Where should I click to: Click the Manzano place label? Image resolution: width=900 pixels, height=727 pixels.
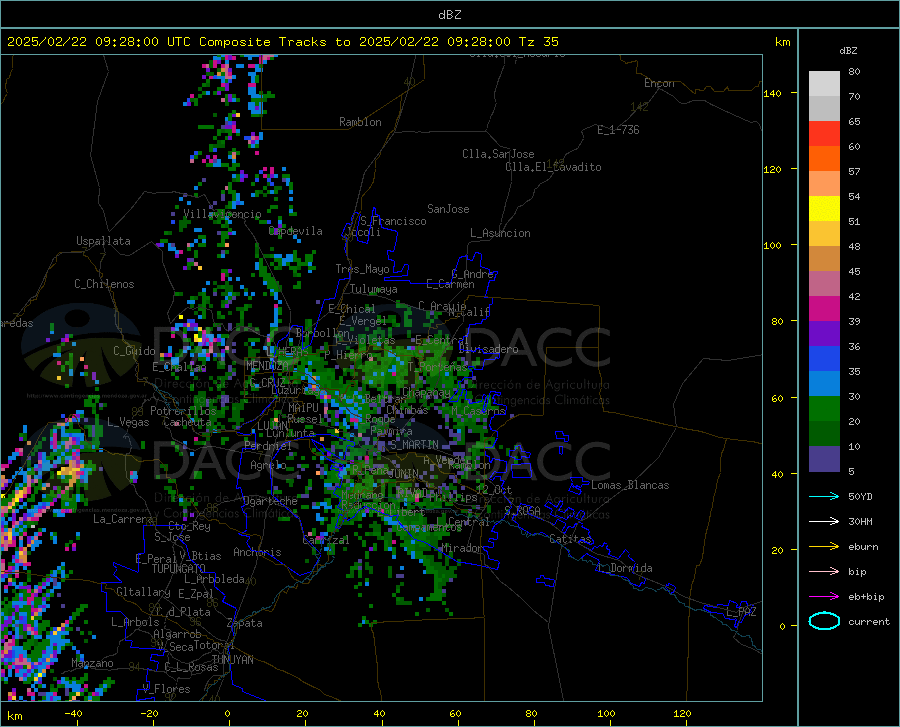coord(92,663)
